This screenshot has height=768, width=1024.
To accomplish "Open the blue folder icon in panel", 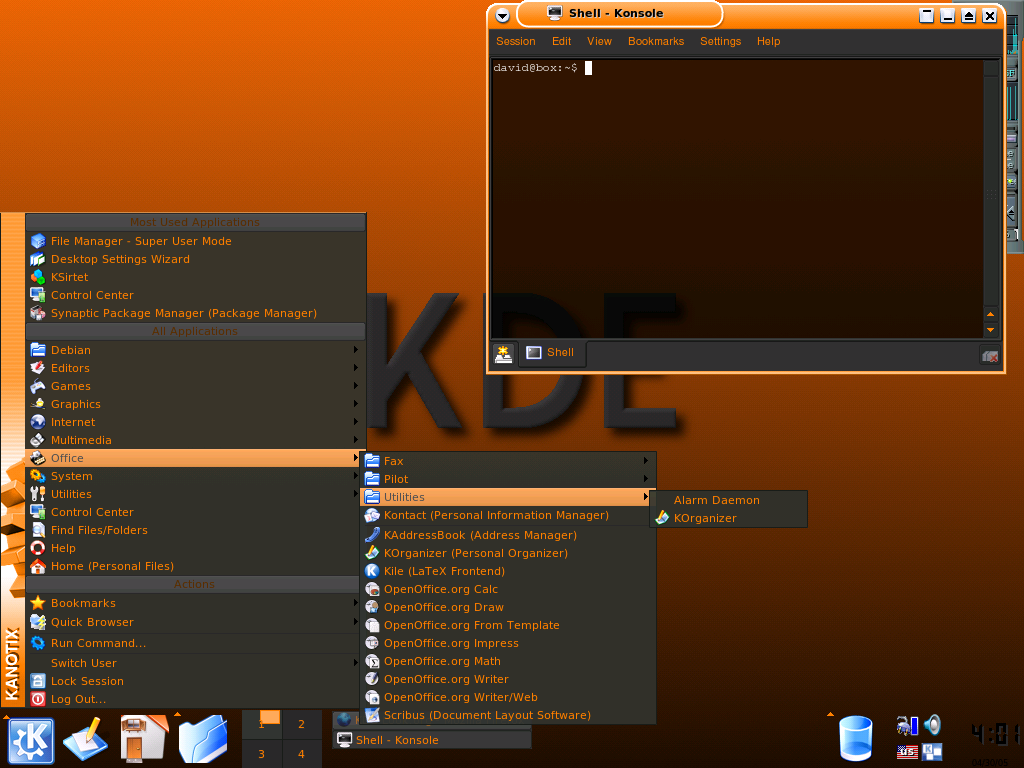I will 203,739.
